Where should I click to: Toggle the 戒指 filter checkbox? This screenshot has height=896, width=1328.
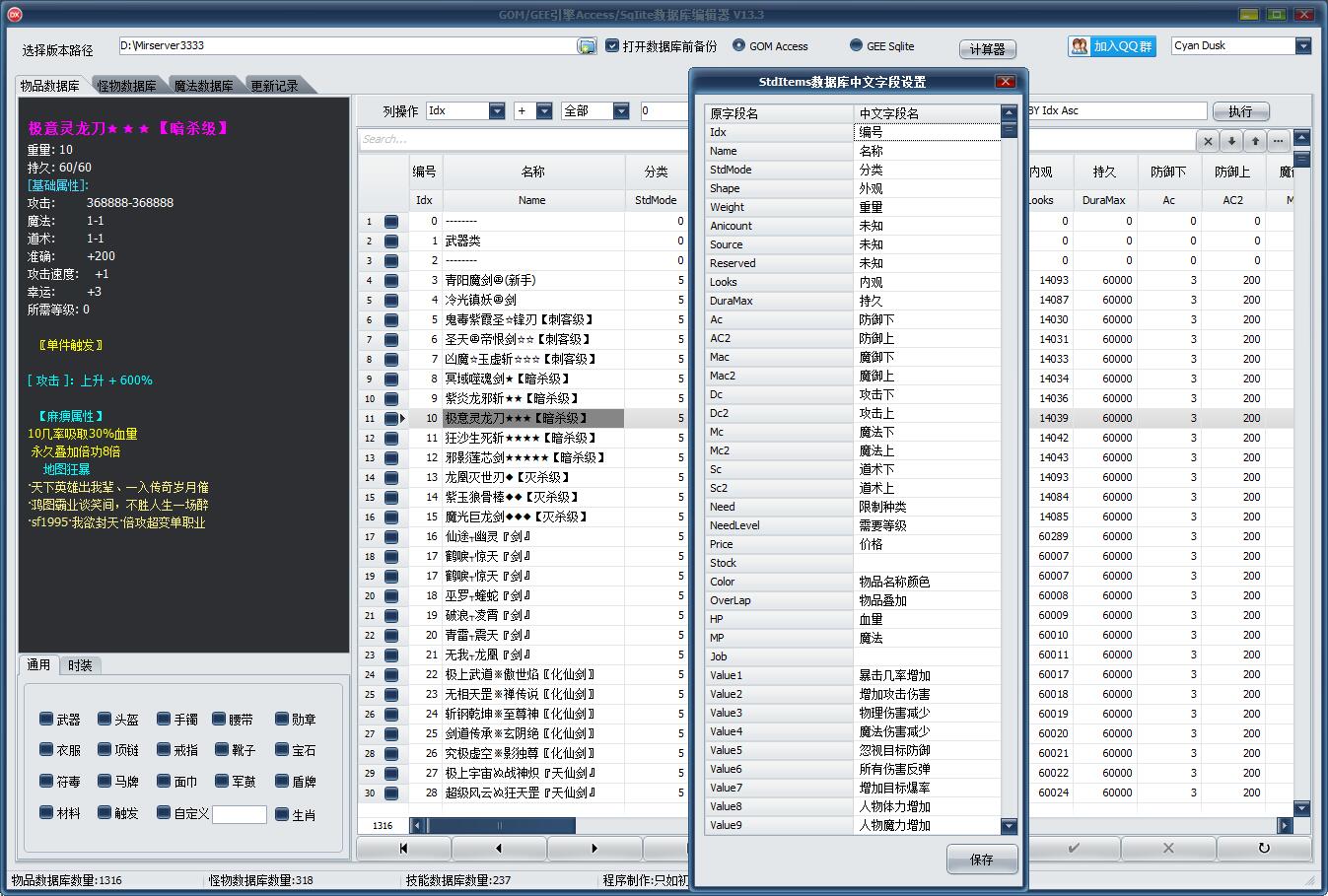(x=164, y=750)
